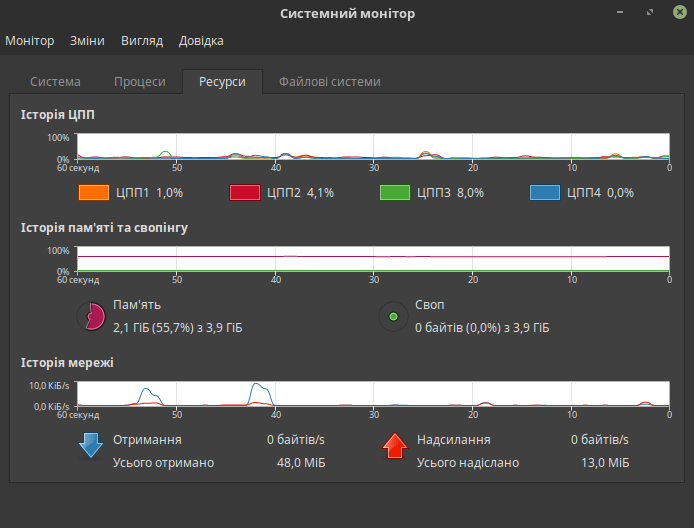Switch to the Система tab
This screenshot has width=694, height=528.
(x=55, y=82)
